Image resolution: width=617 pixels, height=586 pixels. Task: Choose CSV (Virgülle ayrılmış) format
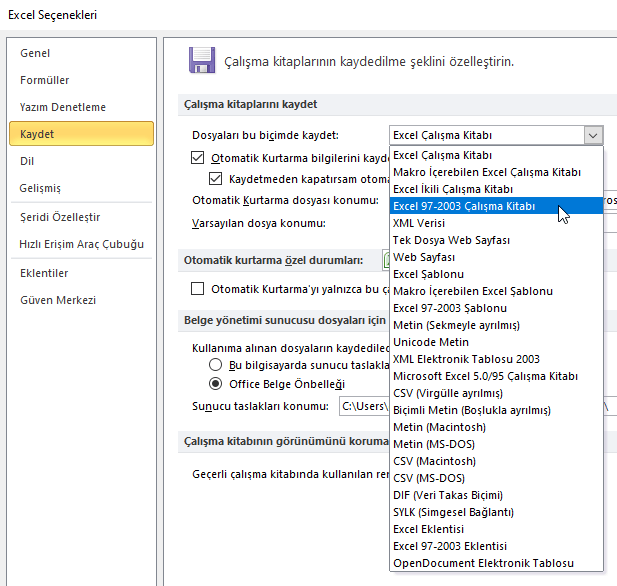tap(496, 393)
